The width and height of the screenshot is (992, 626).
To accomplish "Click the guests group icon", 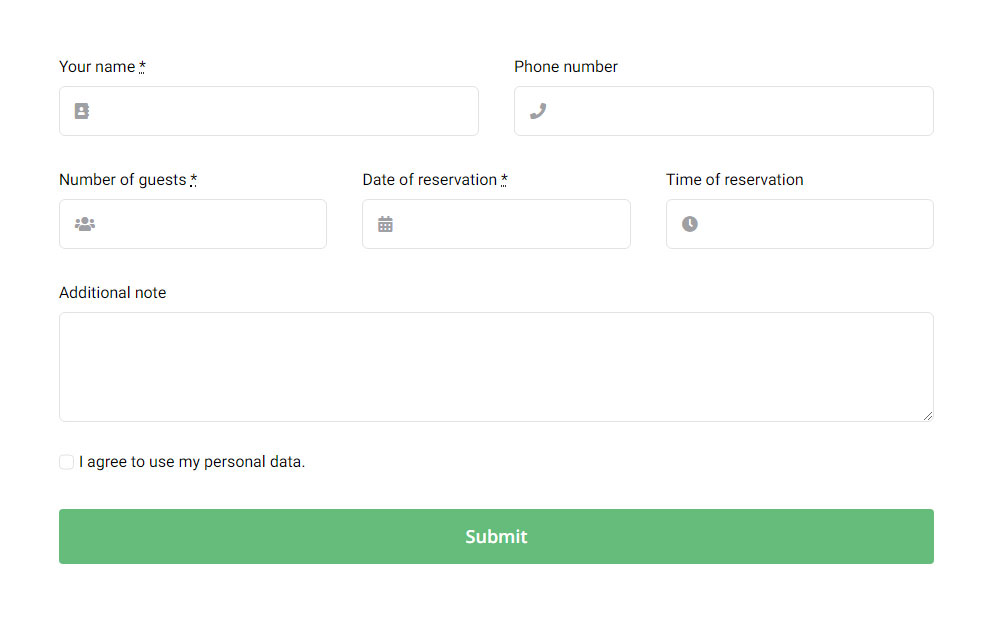I will click(x=85, y=224).
